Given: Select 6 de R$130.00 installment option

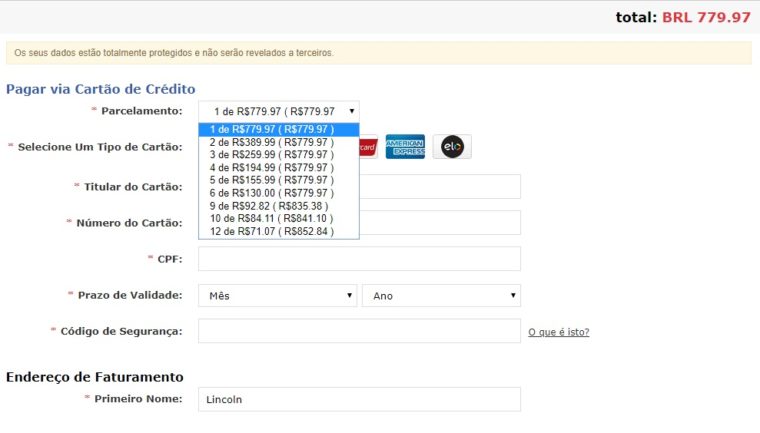Looking at the screenshot, I should (x=279, y=193).
